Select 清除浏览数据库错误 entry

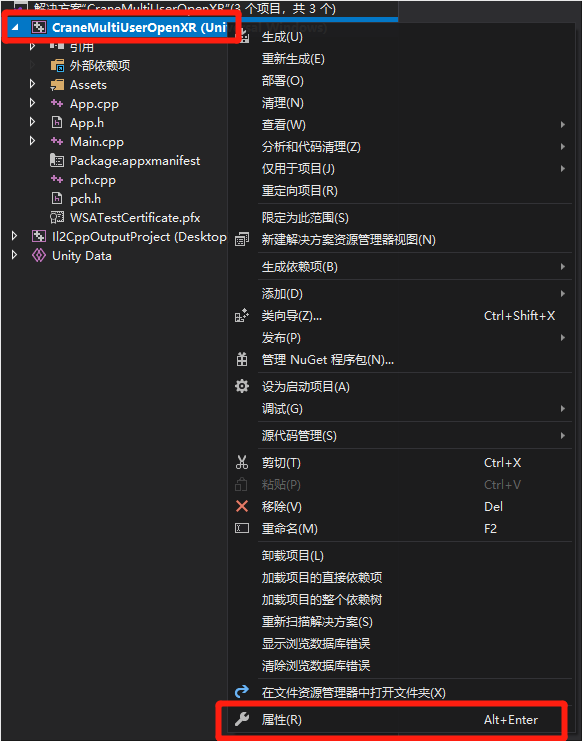pos(316,666)
